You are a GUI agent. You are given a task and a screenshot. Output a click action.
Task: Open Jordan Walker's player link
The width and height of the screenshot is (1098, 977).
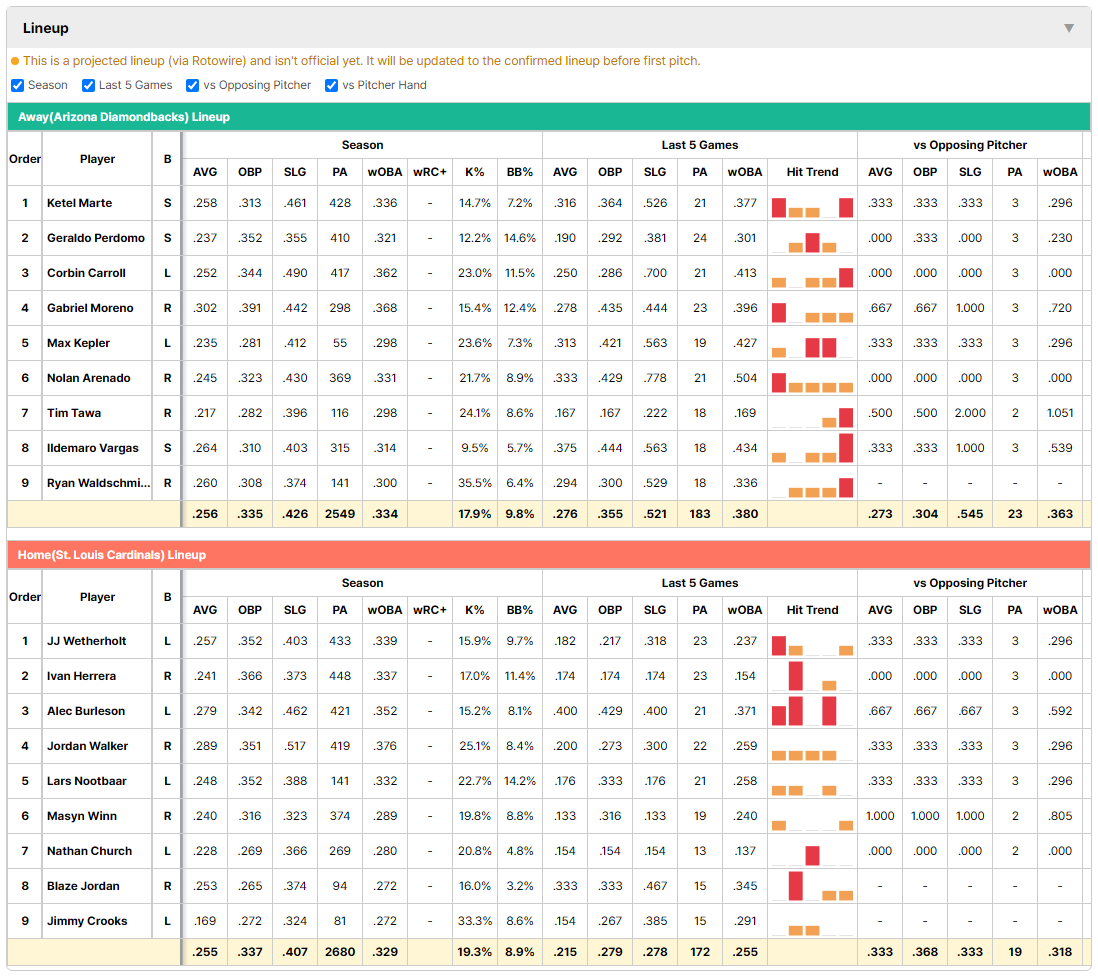(88, 746)
